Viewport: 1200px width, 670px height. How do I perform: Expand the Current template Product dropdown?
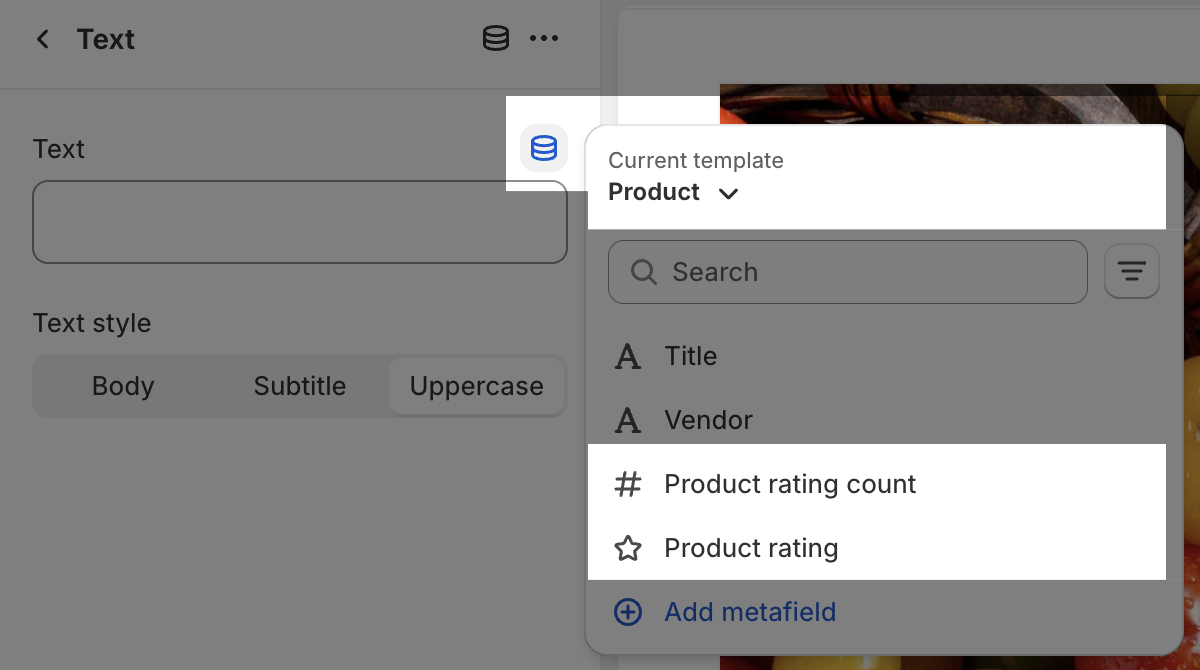tap(674, 192)
